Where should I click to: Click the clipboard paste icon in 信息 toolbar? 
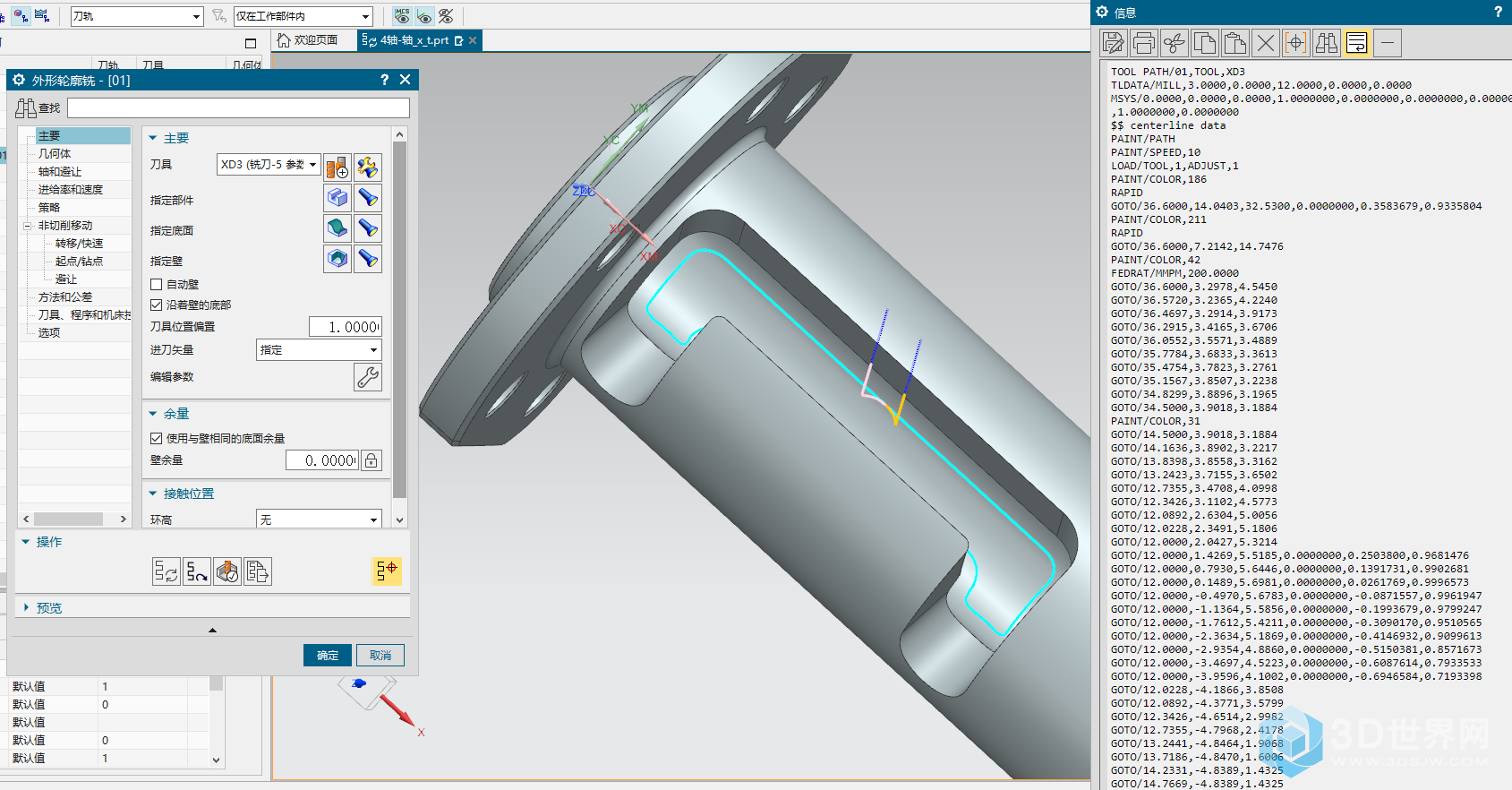[1235, 43]
